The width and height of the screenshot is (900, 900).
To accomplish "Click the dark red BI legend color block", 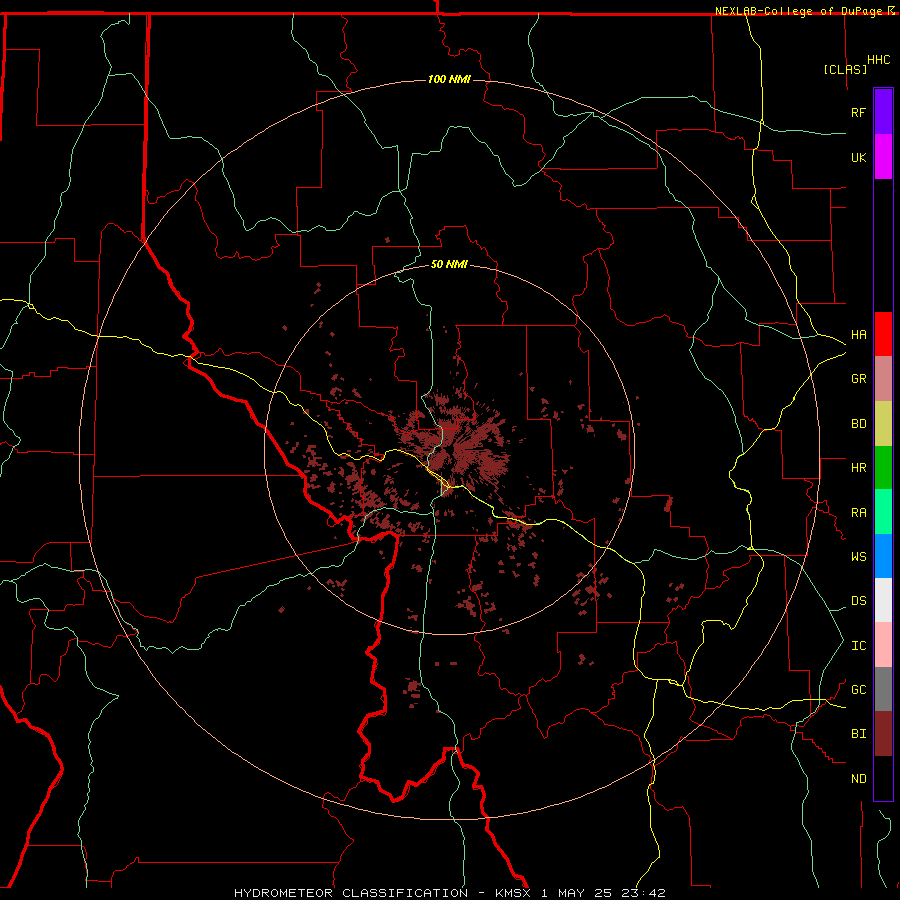I will point(883,734).
